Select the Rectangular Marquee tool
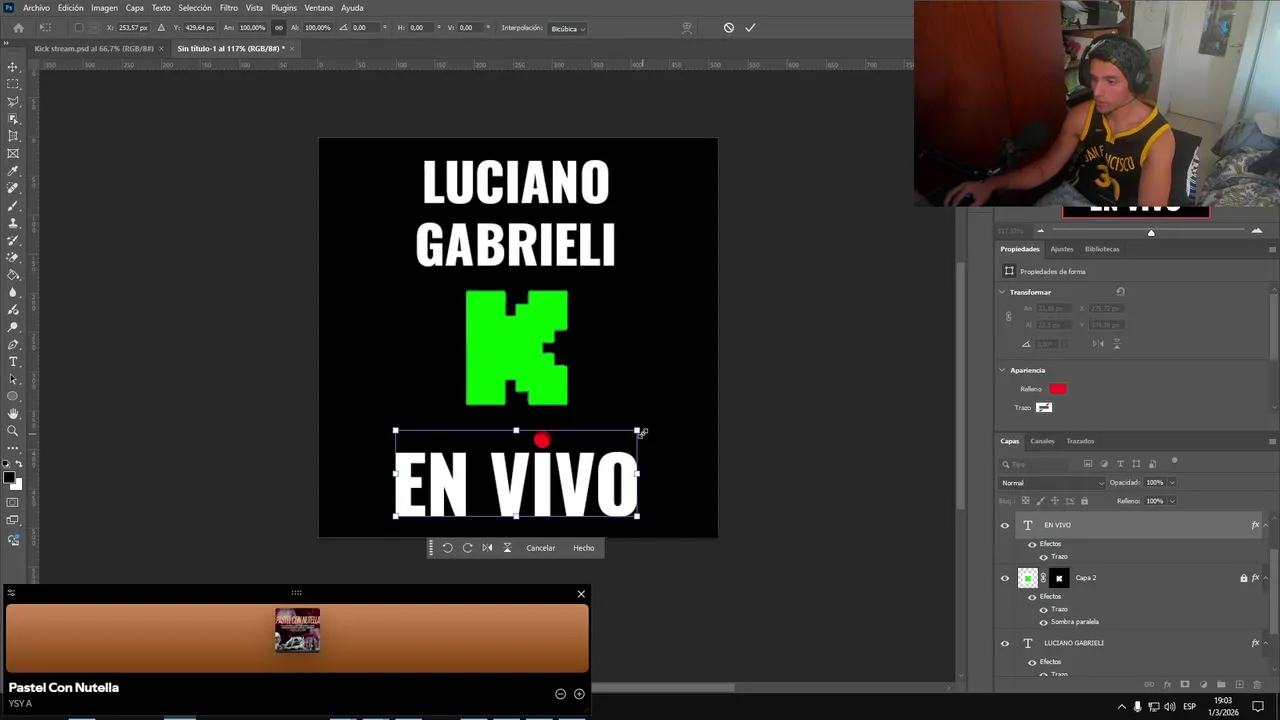 pos(13,84)
